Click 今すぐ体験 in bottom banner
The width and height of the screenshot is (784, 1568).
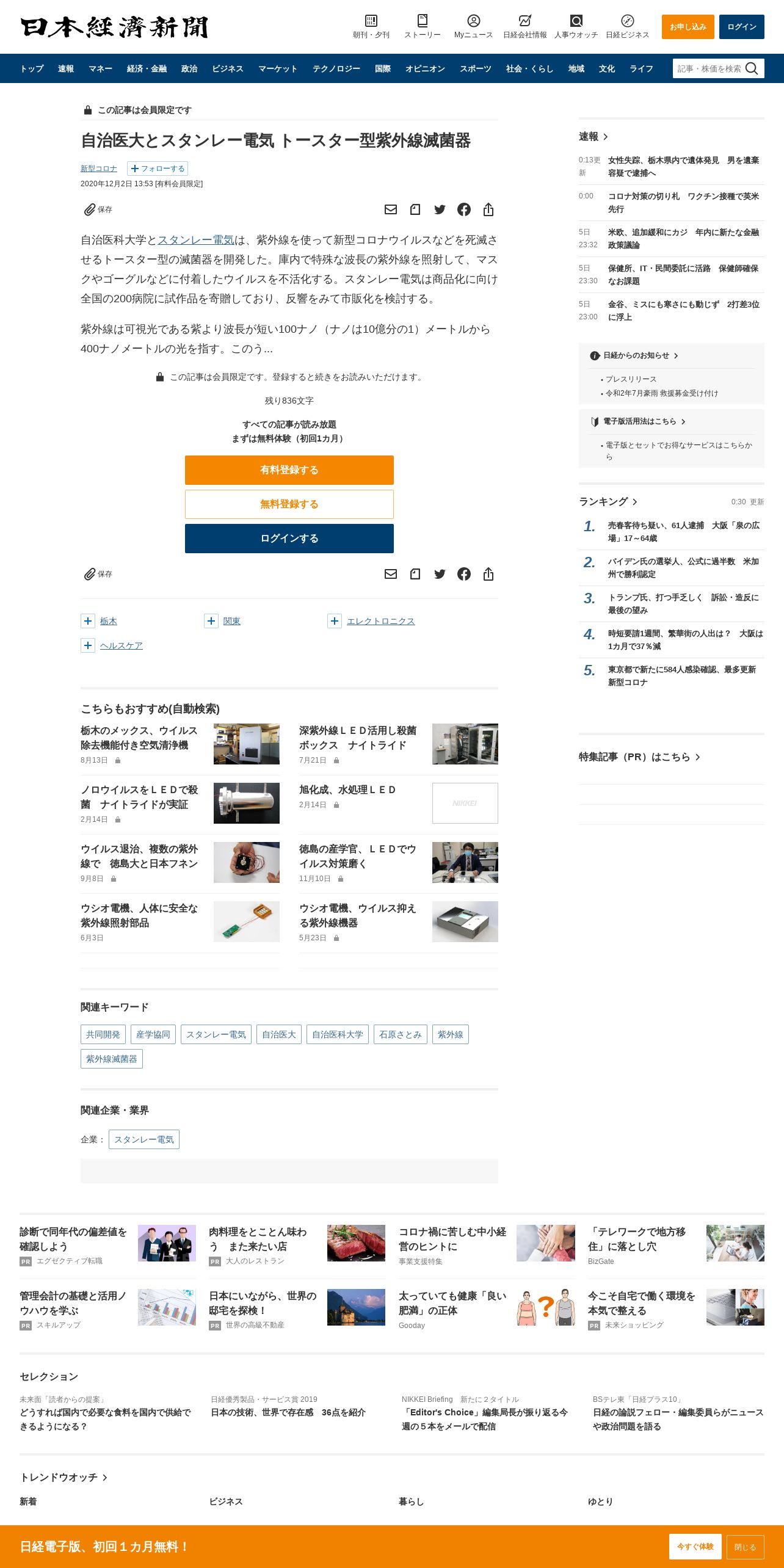pos(695,1547)
